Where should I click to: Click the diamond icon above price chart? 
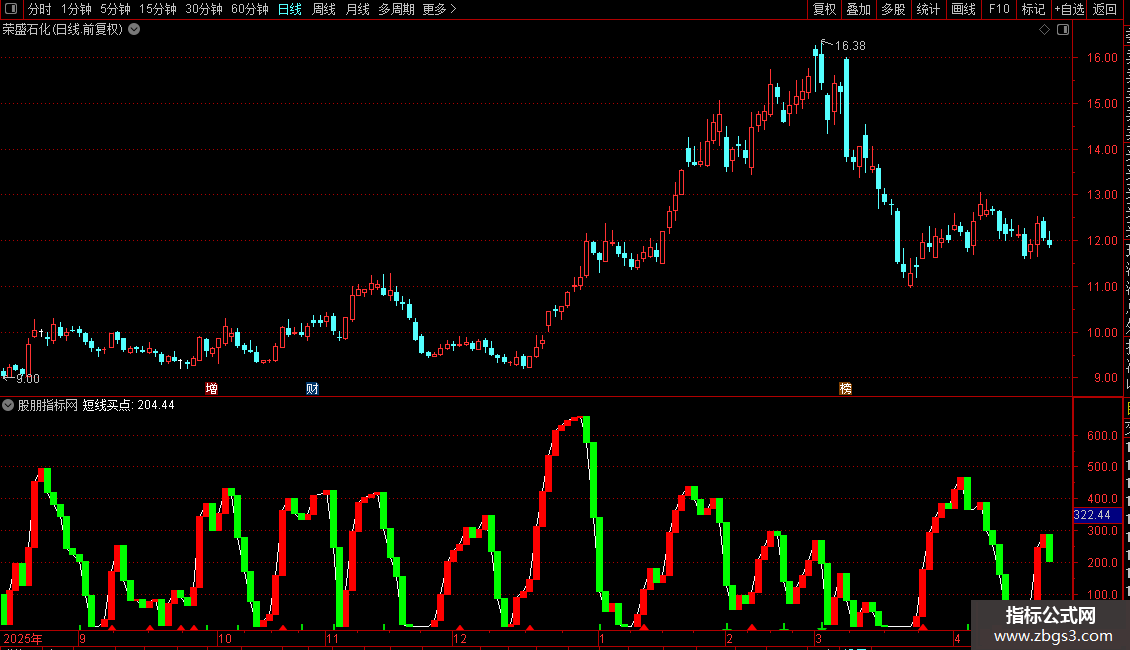1044,30
